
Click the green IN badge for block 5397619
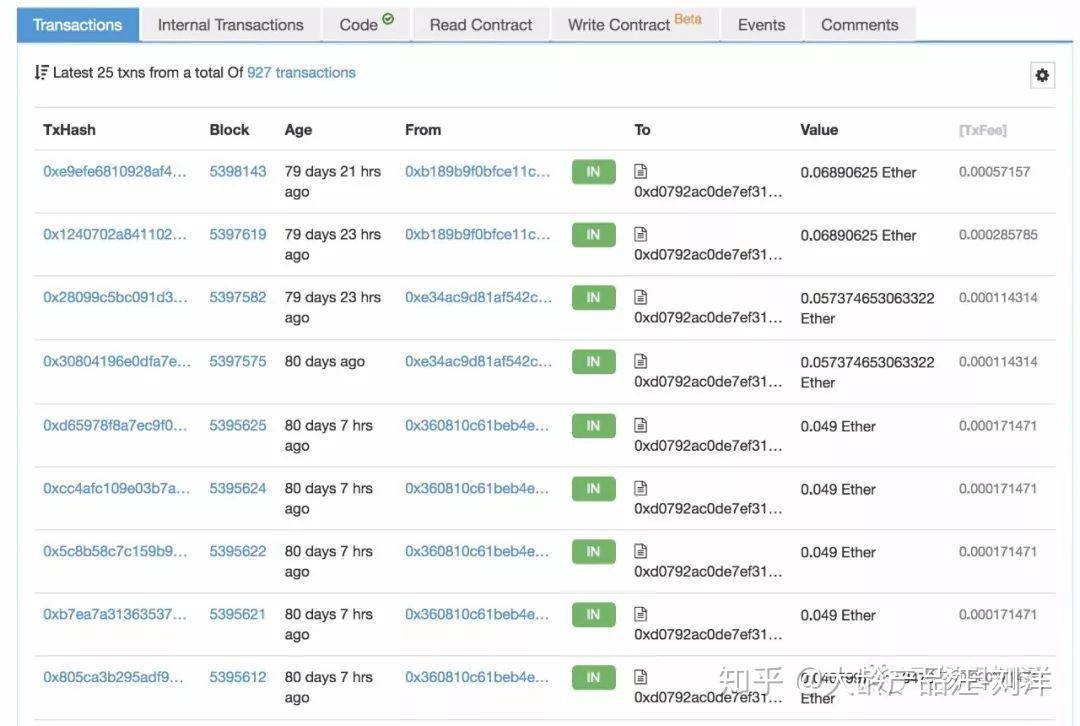click(x=593, y=235)
